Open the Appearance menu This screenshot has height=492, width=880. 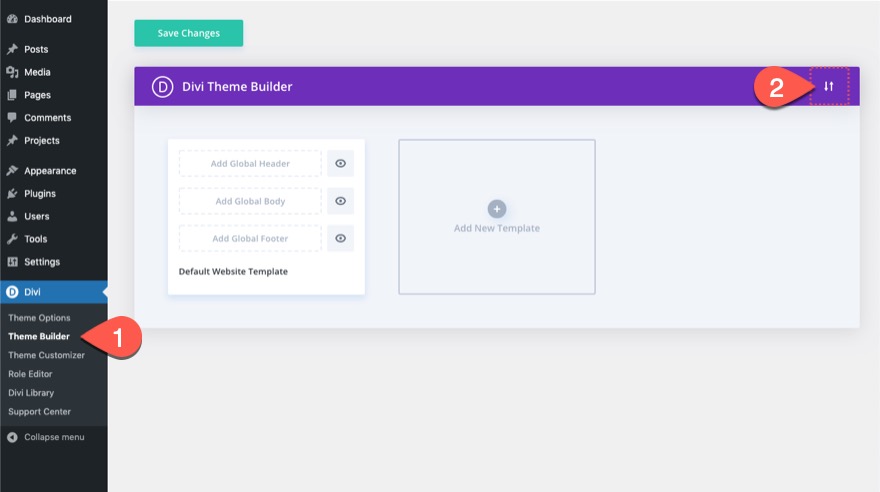(x=54, y=171)
